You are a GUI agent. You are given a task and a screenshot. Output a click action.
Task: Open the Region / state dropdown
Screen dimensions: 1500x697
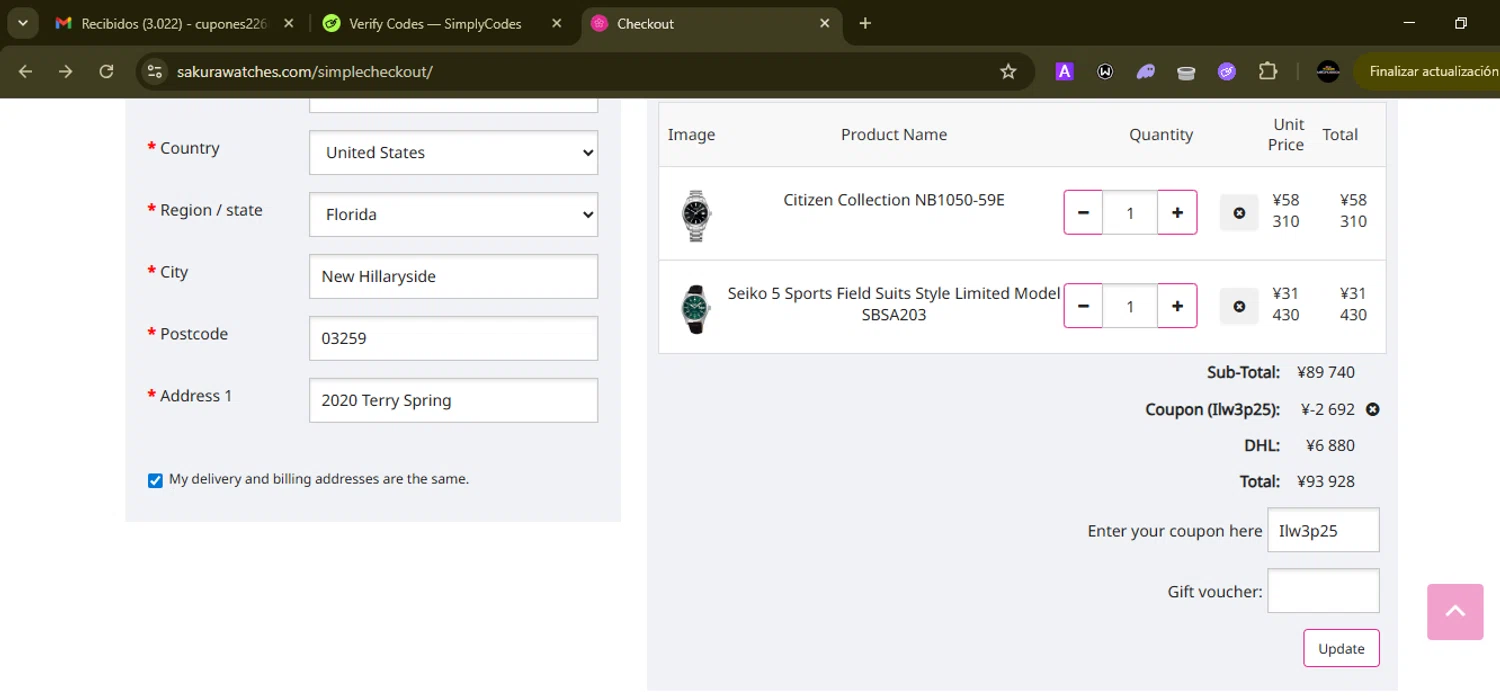453,214
